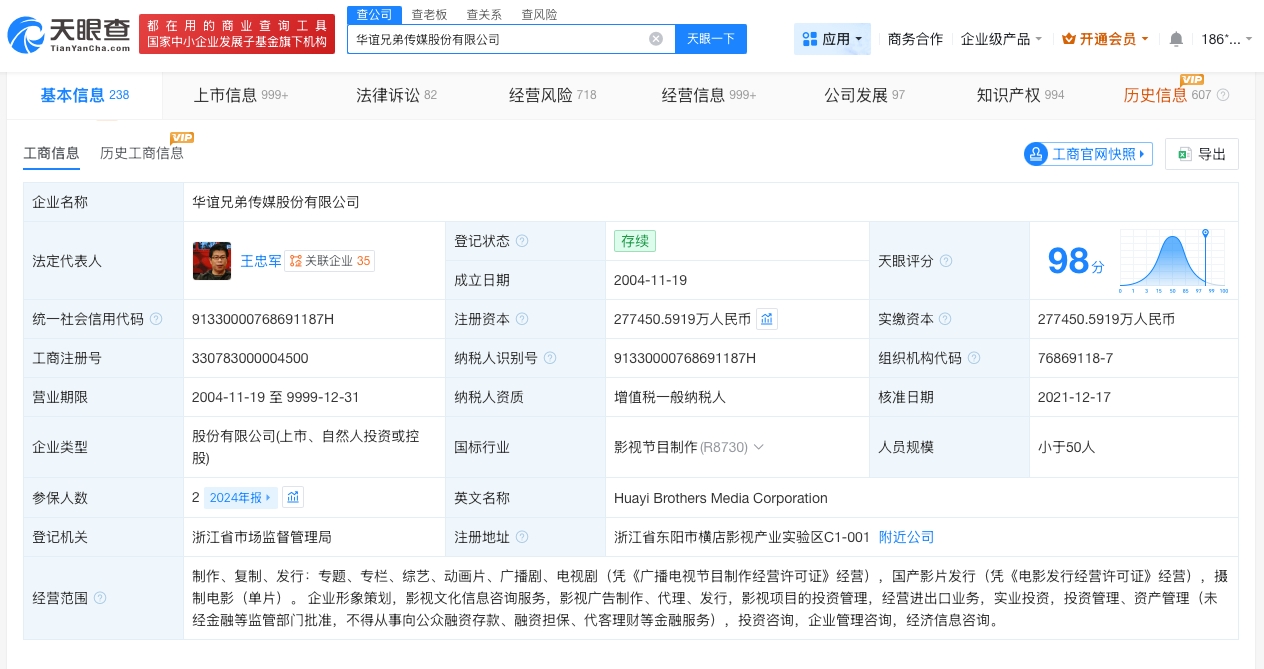Select the 查老板 search tab

pos(429,14)
